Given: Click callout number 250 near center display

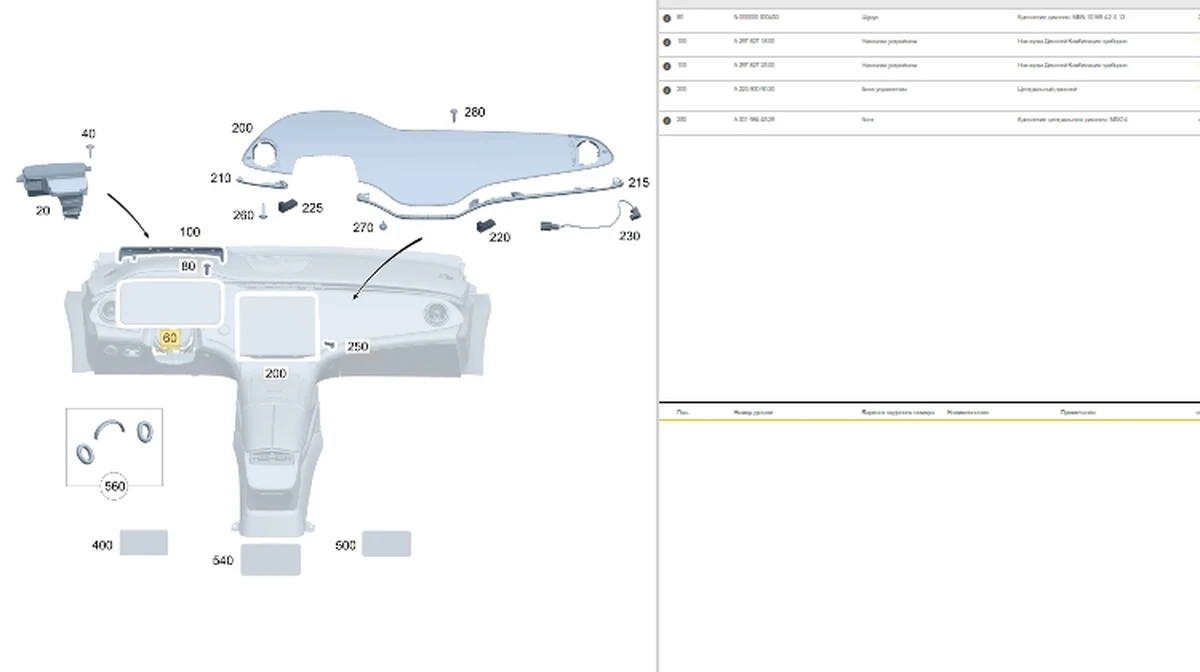Looking at the screenshot, I should coord(357,347).
